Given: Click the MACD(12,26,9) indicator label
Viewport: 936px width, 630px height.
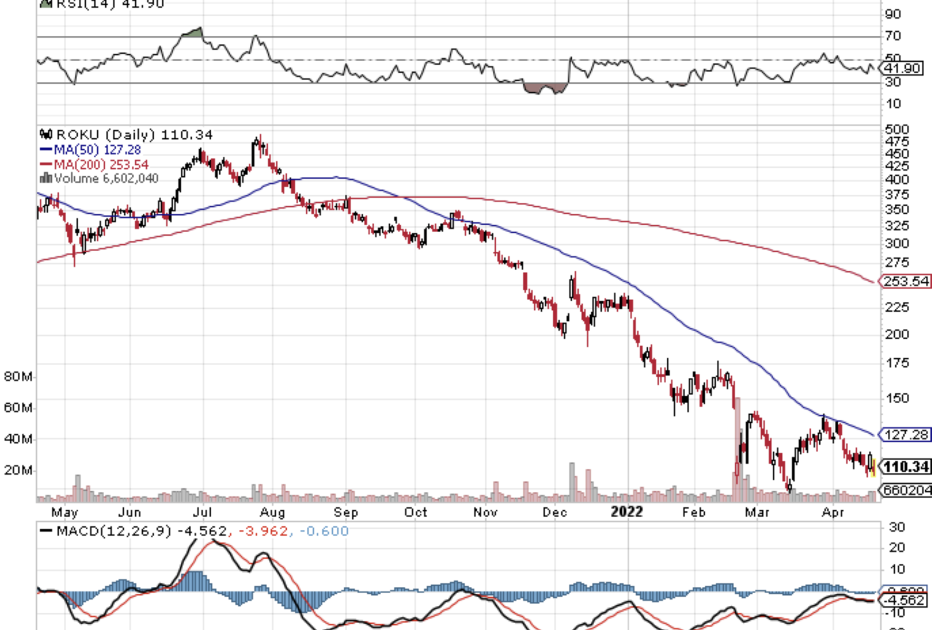Looking at the screenshot, I should coord(112,531).
